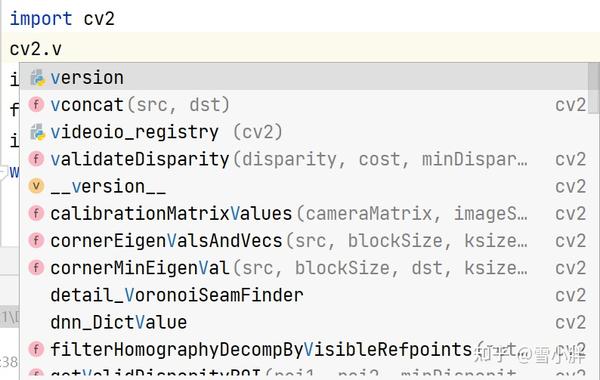Choose vconcat(src, dst) completion
Image resolution: width=600 pixels, height=380 pixels.
click(x=304, y=105)
